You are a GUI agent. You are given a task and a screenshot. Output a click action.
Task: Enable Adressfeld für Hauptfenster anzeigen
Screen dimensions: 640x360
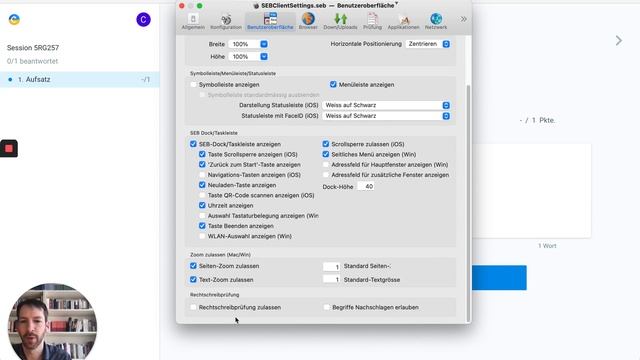click(326, 164)
